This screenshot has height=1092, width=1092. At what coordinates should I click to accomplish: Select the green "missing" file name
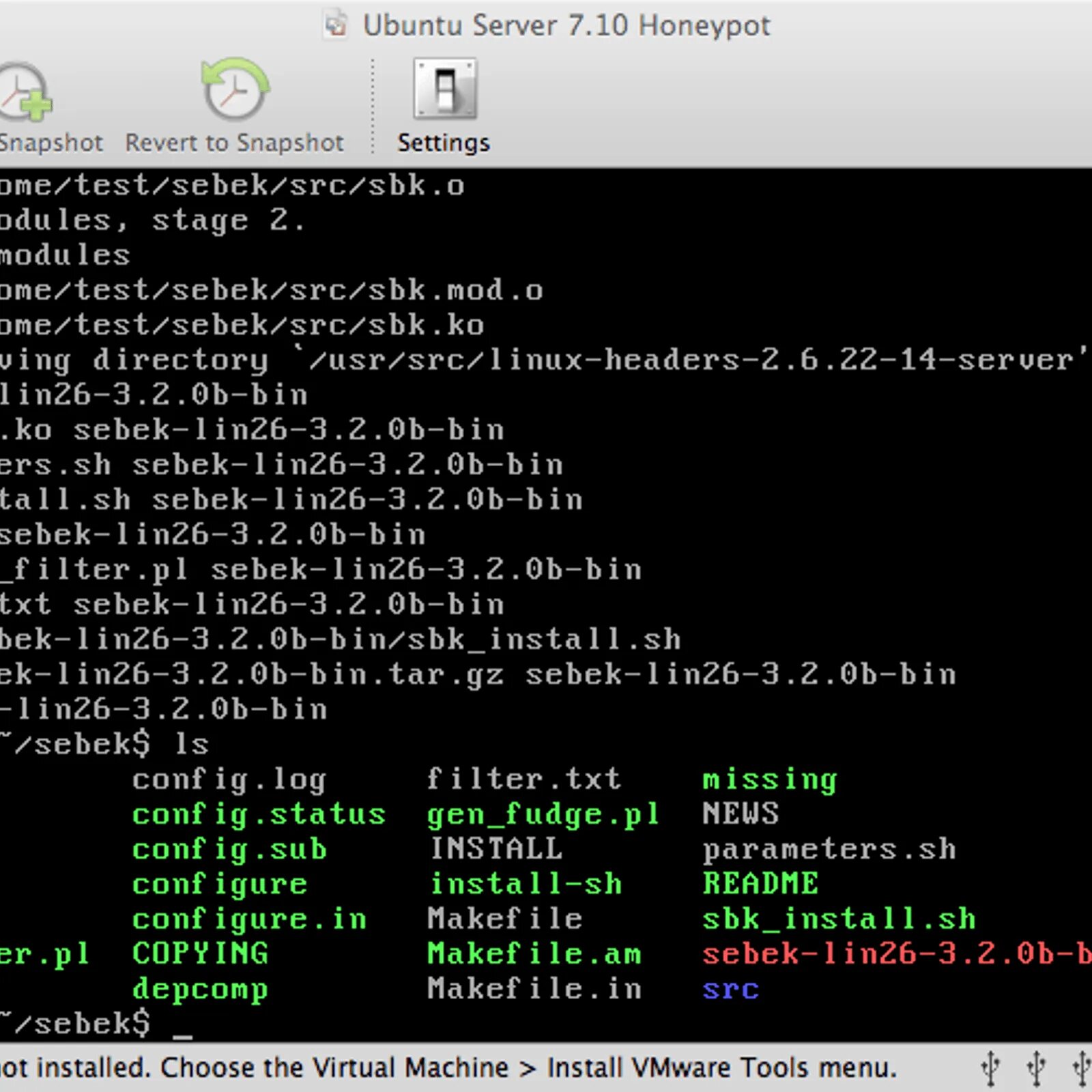click(x=770, y=780)
